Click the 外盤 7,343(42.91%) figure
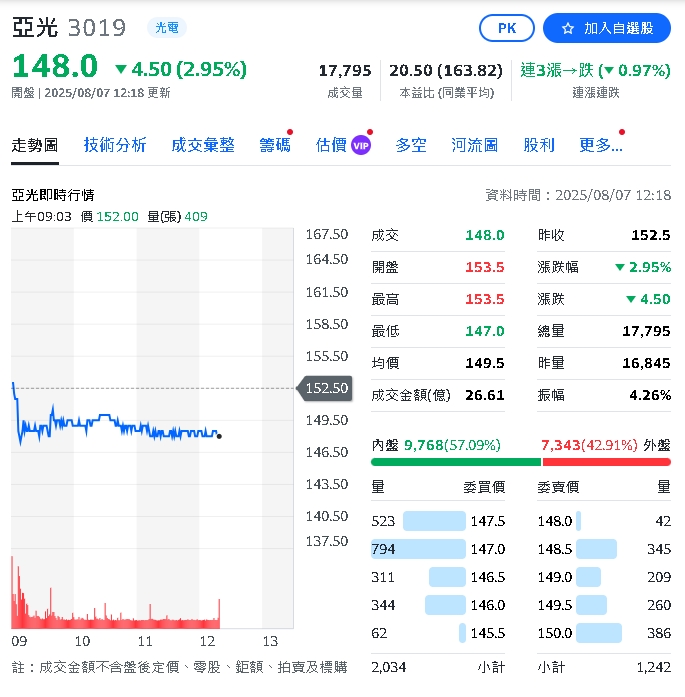685x697 pixels. tap(589, 445)
